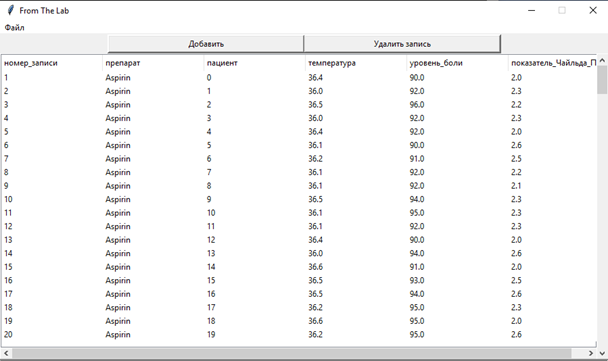Viewport: 608px width, 361px height.
Task: Select the уровень_боли column header
Action: click(458, 63)
